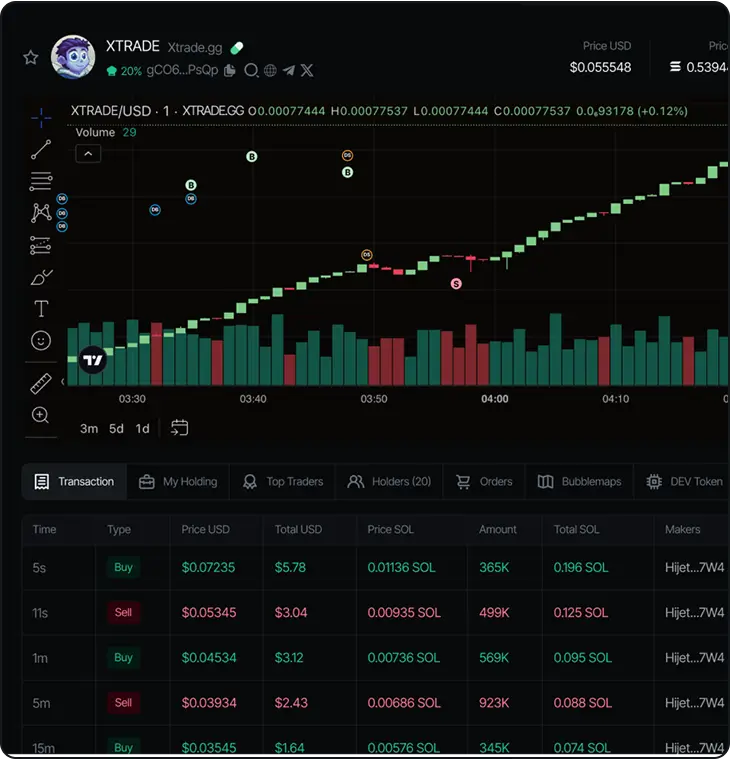Click the XTRADE/USD chart symbol title

tap(111, 111)
